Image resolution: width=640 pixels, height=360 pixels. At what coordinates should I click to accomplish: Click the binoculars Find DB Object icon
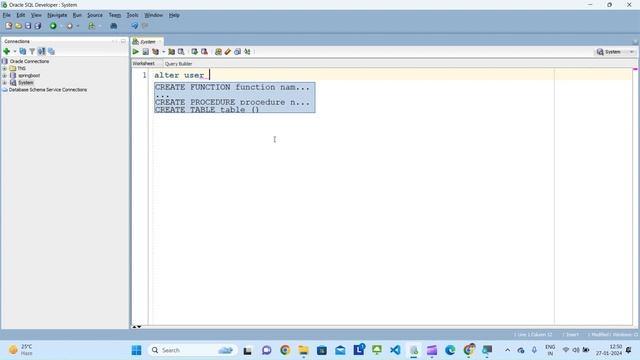coord(113,26)
